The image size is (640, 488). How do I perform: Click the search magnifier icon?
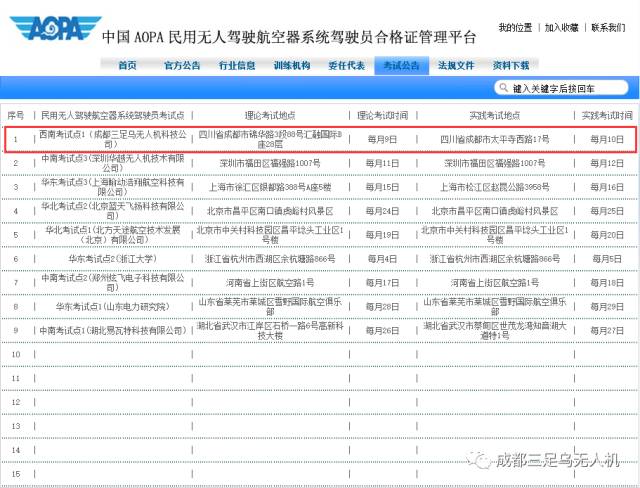502,88
